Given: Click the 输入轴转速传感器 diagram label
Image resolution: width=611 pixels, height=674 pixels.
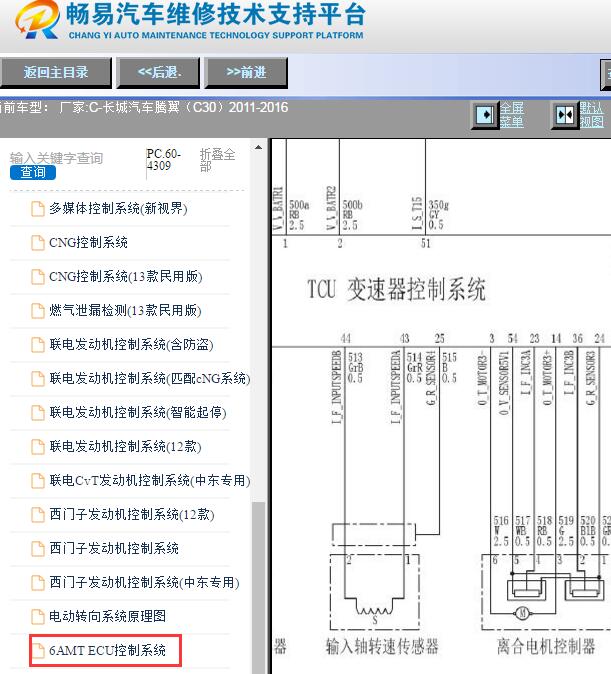Looking at the screenshot, I should tap(382, 646).
